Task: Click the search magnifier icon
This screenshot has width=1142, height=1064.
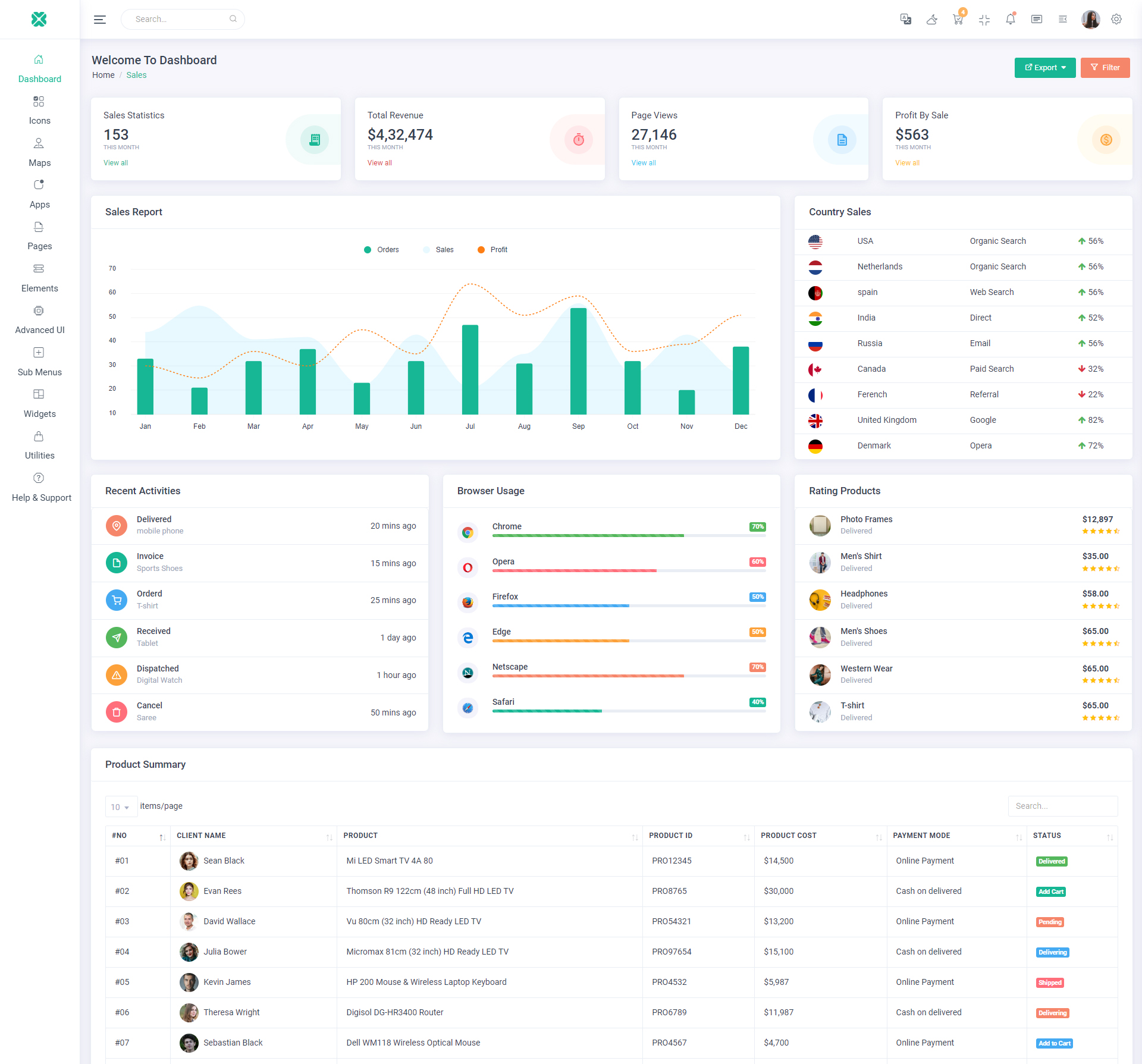Action: pos(233,19)
